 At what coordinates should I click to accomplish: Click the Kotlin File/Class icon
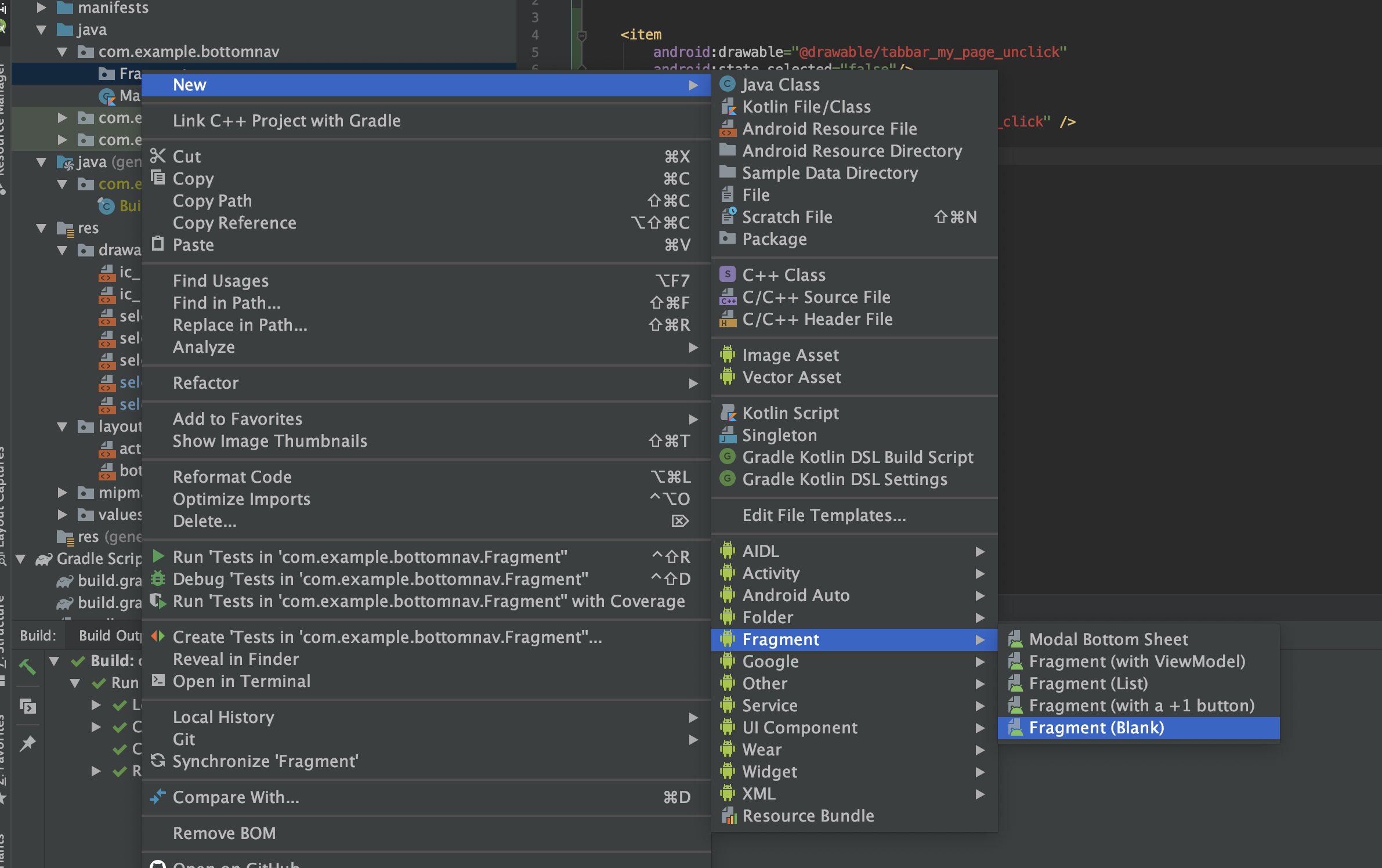728,107
